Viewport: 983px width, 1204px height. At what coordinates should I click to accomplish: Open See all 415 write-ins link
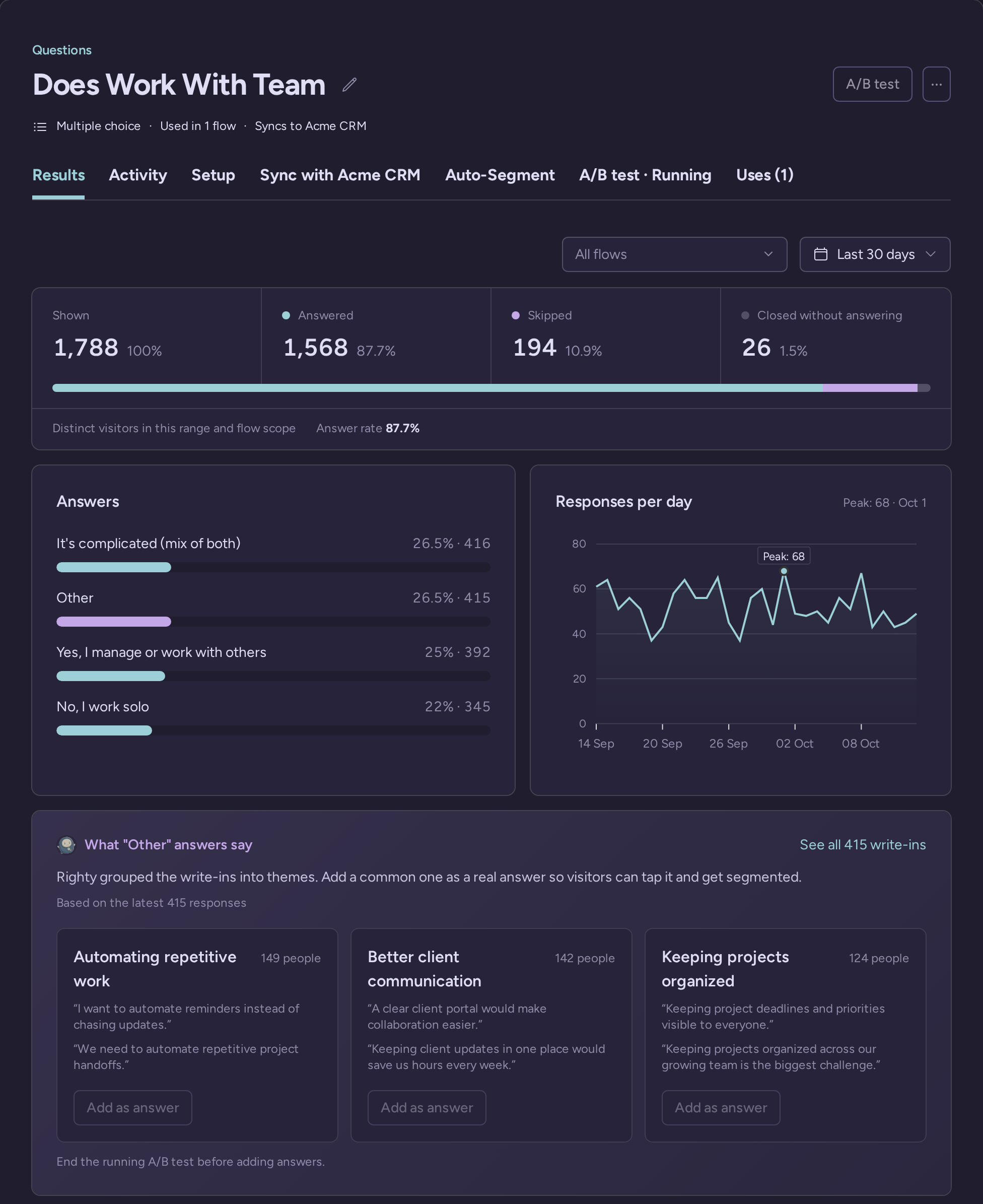point(862,844)
